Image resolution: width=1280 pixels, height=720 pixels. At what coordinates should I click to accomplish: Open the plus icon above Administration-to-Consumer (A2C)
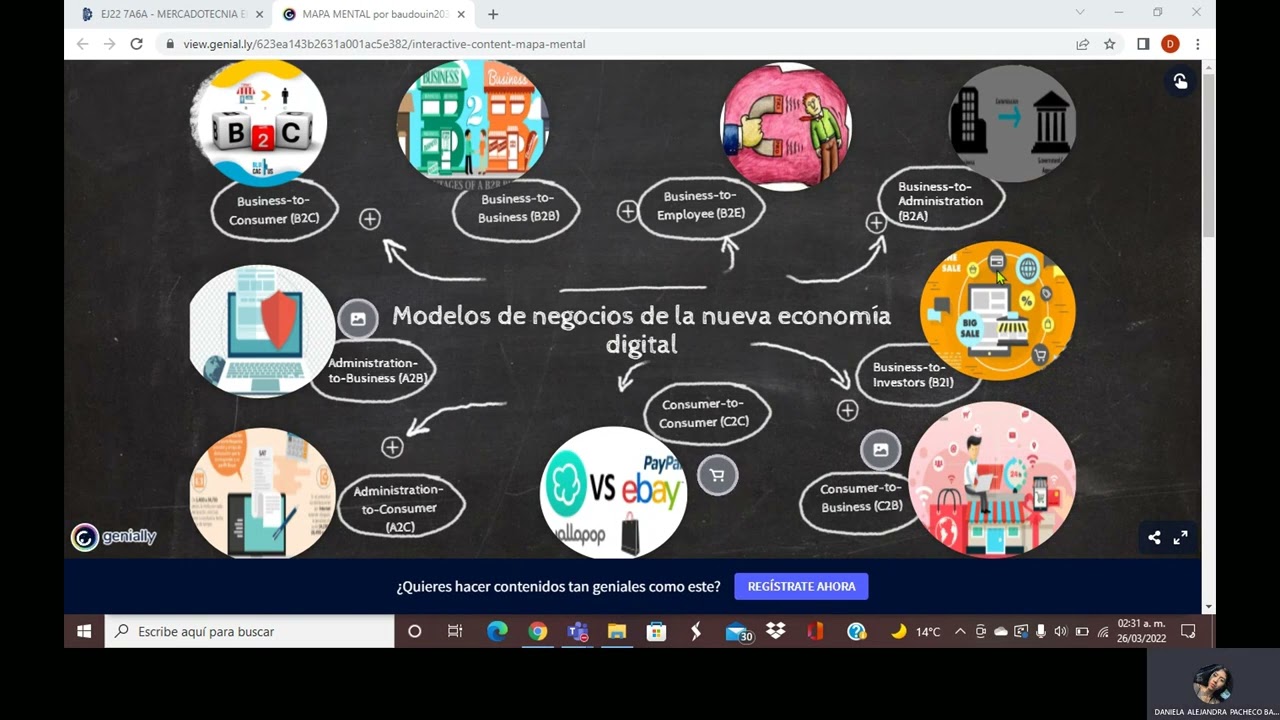pyautogui.click(x=392, y=447)
